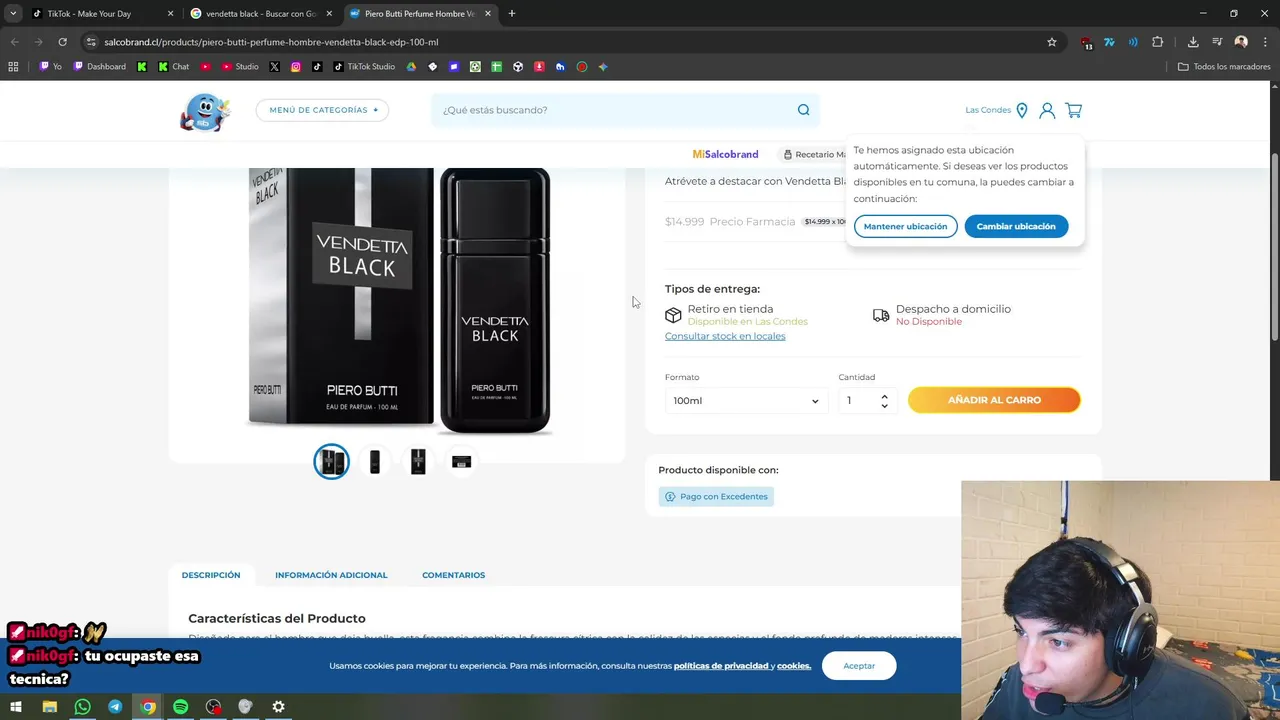
Task: Bookmark this page with the star icon
Action: pos(1052,42)
